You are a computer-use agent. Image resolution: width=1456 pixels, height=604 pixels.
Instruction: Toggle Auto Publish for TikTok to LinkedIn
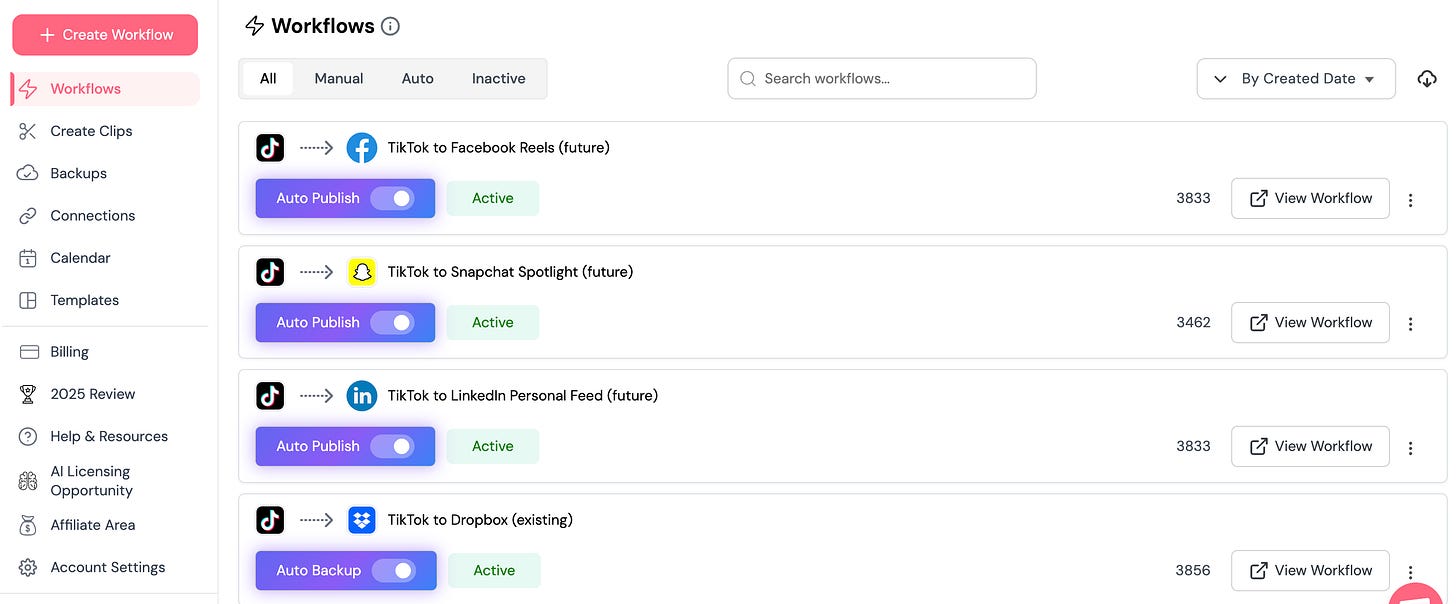click(x=392, y=446)
